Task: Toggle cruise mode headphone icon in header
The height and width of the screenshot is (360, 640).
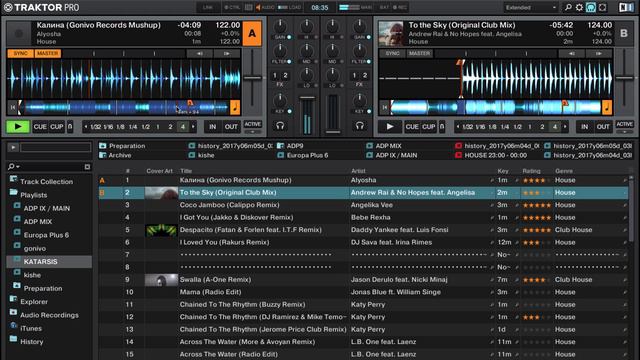Action: 591,8
